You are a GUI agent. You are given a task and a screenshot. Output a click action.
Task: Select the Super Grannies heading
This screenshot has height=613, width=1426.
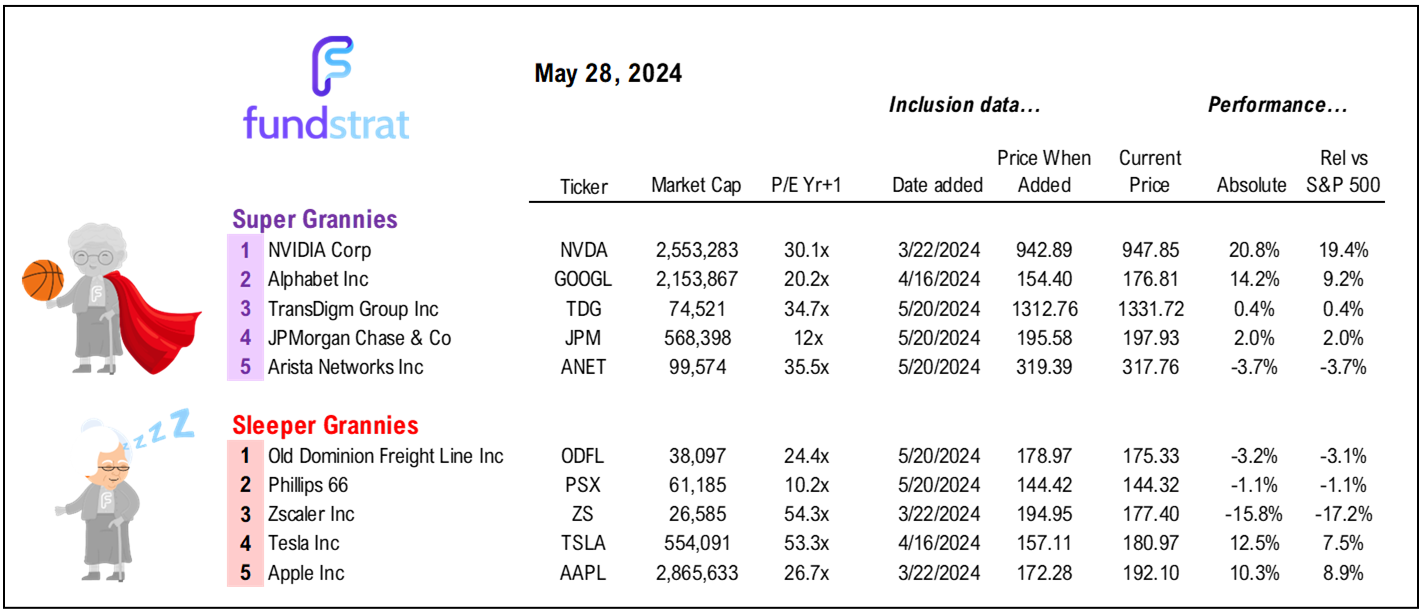[x=314, y=219]
